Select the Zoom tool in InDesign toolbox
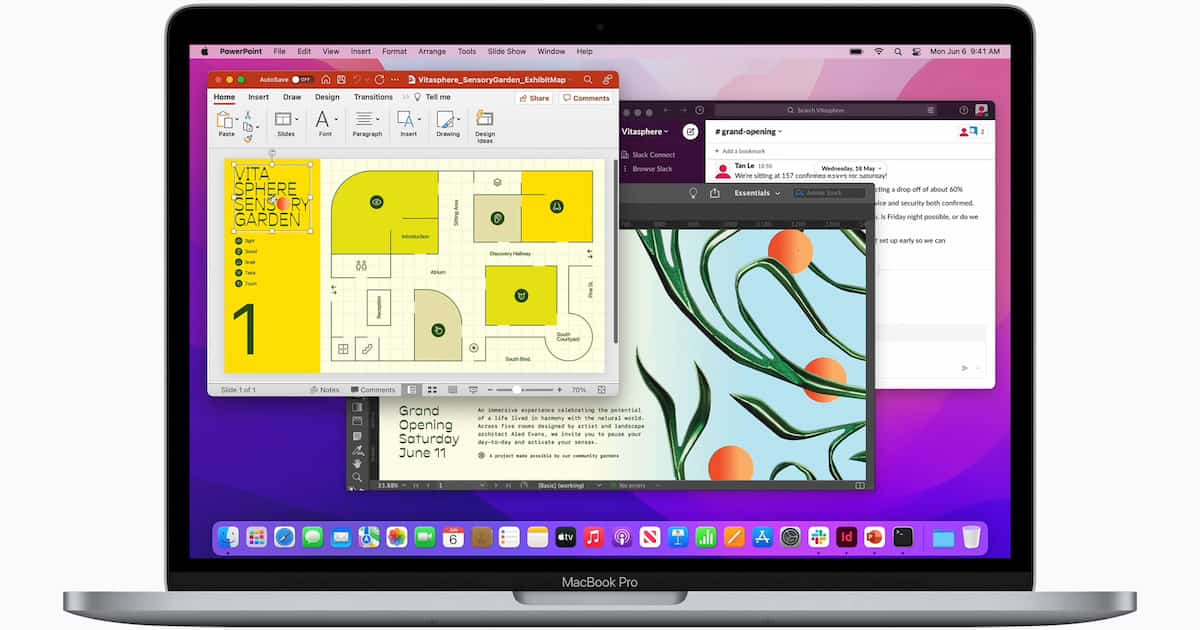Viewport: 1200px width, 630px height. tap(357, 477)
